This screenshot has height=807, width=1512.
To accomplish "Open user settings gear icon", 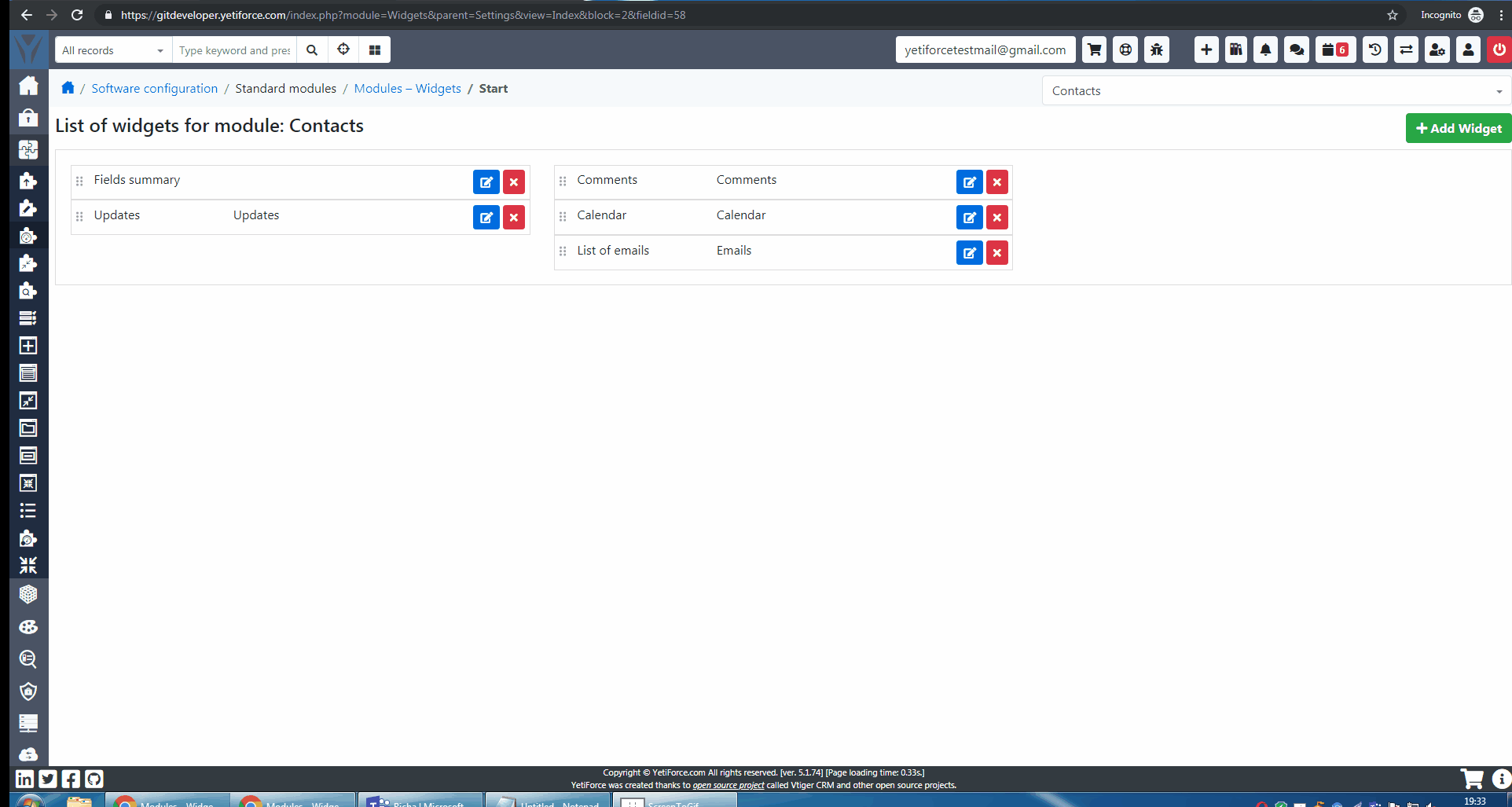I will 1437,50.
